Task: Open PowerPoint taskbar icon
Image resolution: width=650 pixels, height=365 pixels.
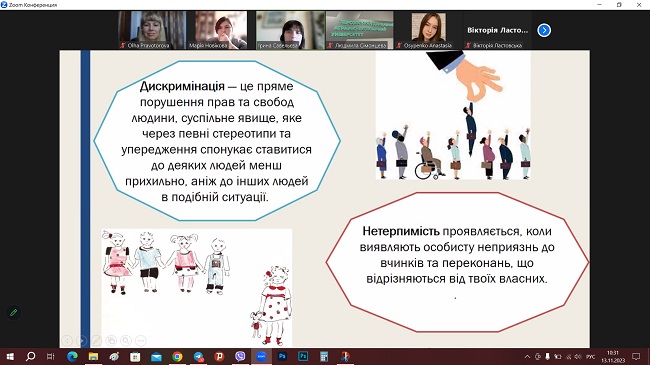Action: 219,356
